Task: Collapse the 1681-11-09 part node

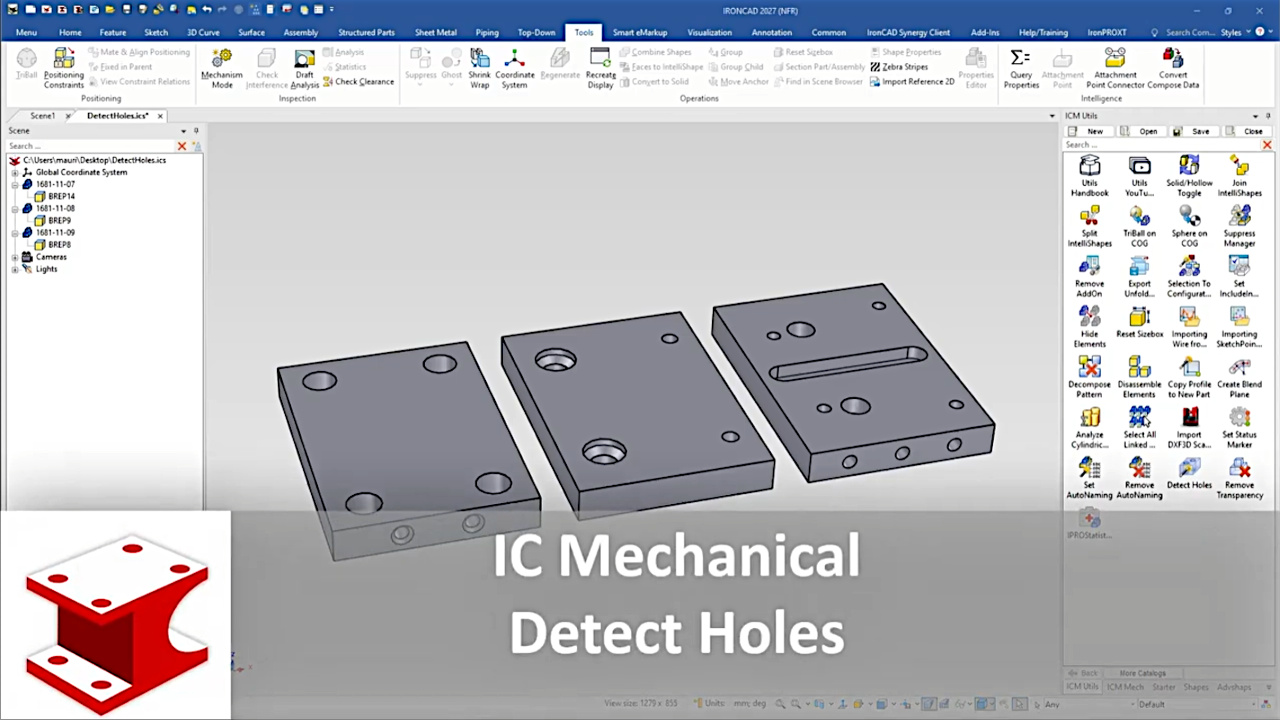Action: (x=15, y=232)
